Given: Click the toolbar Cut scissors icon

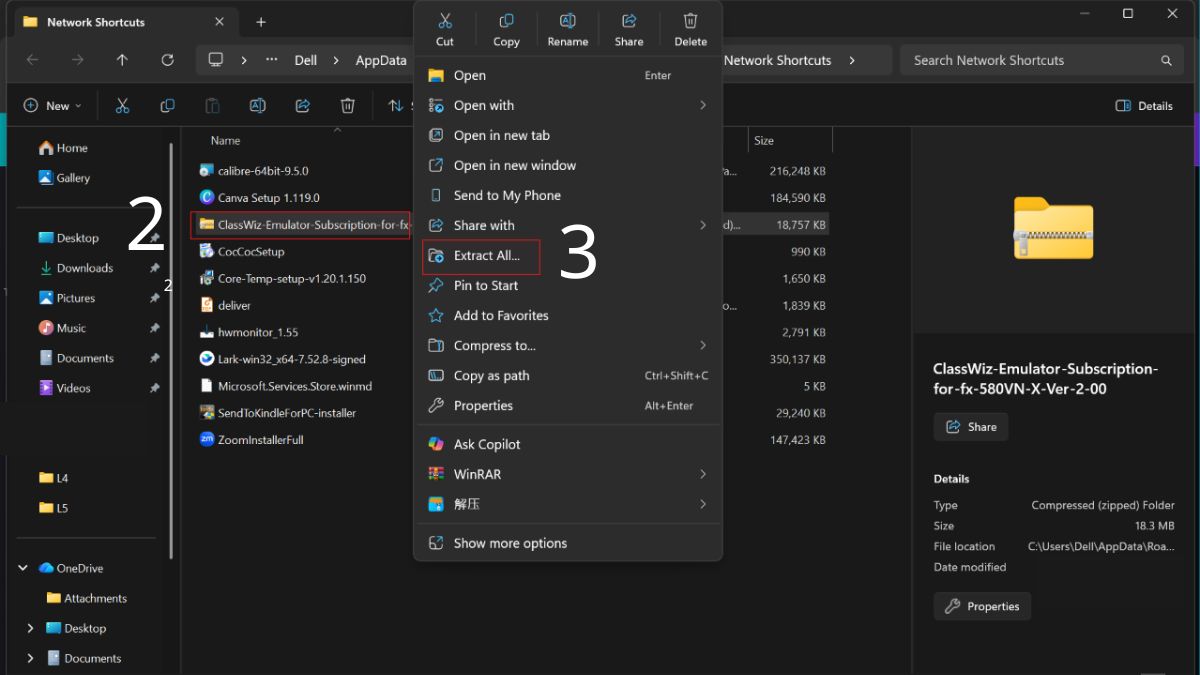Looking at the screenshot, I should click(122, 105).
